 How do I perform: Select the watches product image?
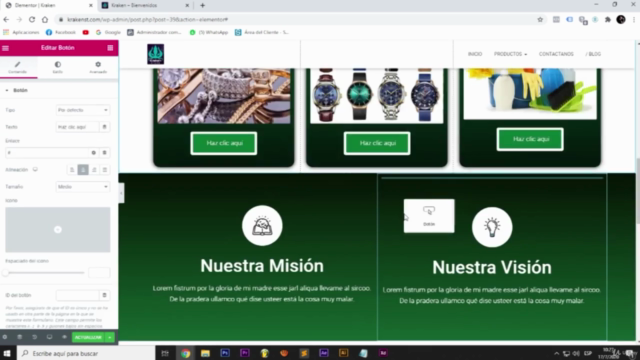[x=376, y=96]
